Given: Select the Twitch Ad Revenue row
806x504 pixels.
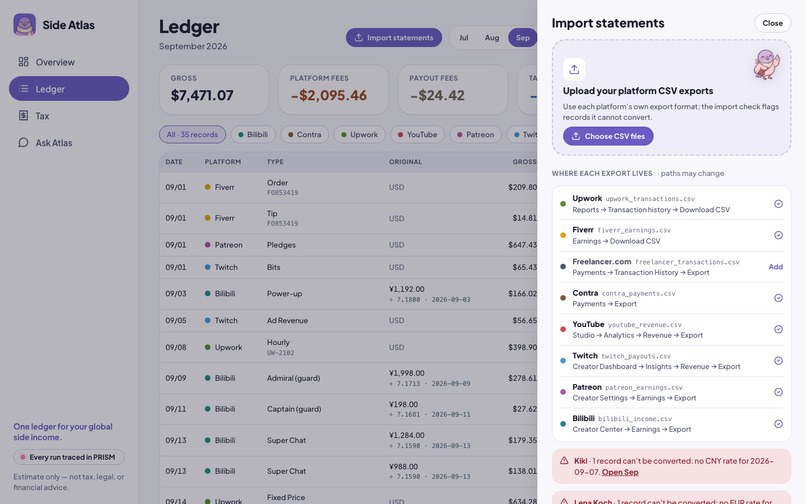Looking at the screenshot, I should [348, 320].
